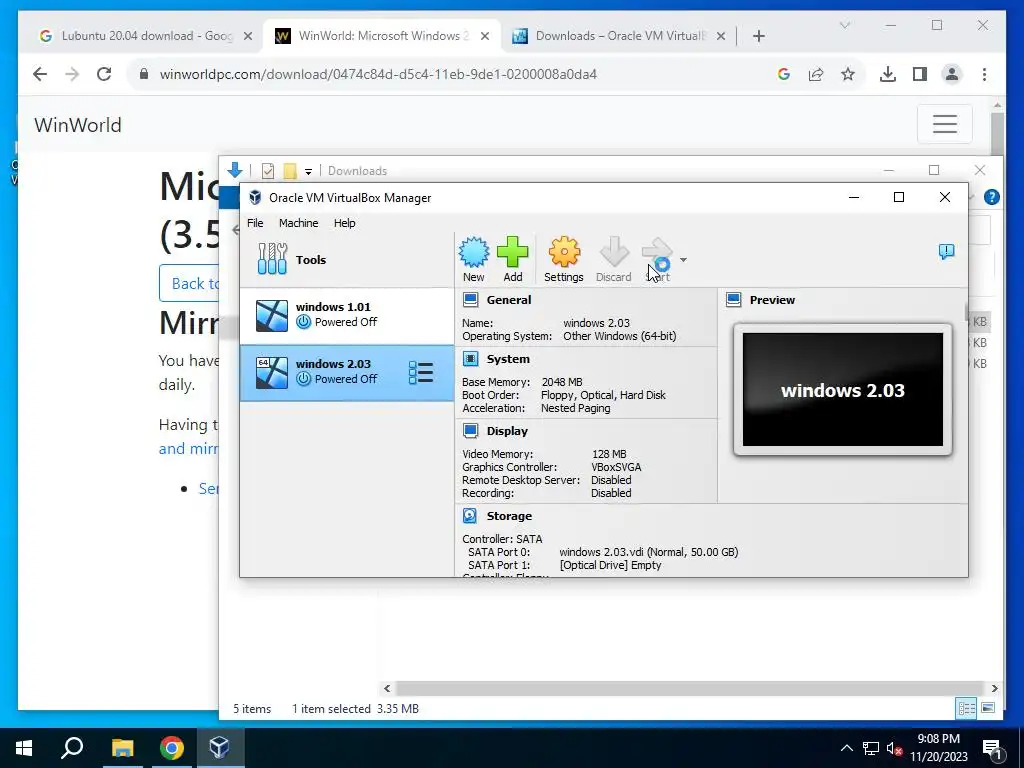Open the Windows notification center
Image resolution: width=1024 pixels, height=768 pixels.
click(x=992, y=748)
